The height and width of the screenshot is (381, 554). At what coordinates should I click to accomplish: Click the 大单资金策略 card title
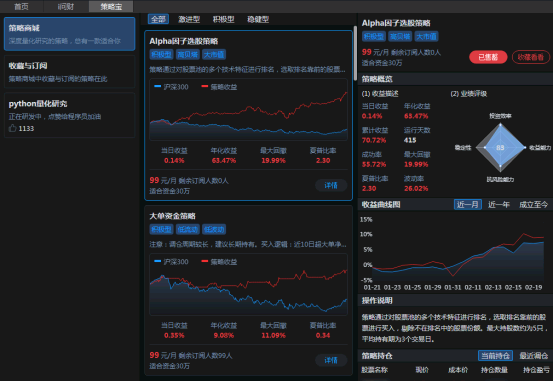tap(172, 216)
